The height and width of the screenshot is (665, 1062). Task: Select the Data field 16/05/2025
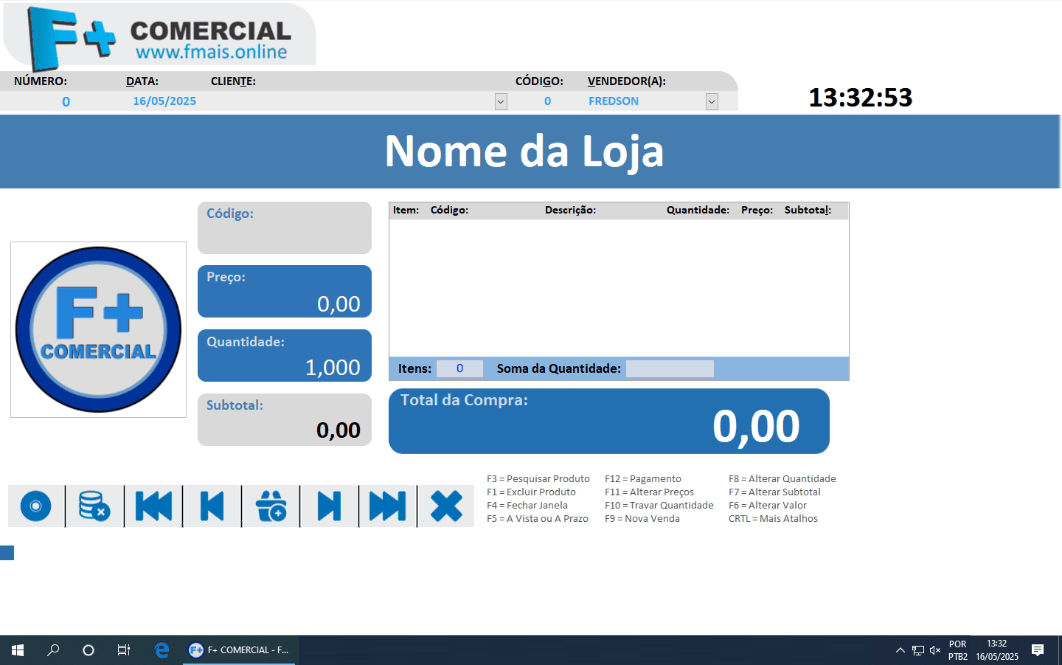point(164,102)
